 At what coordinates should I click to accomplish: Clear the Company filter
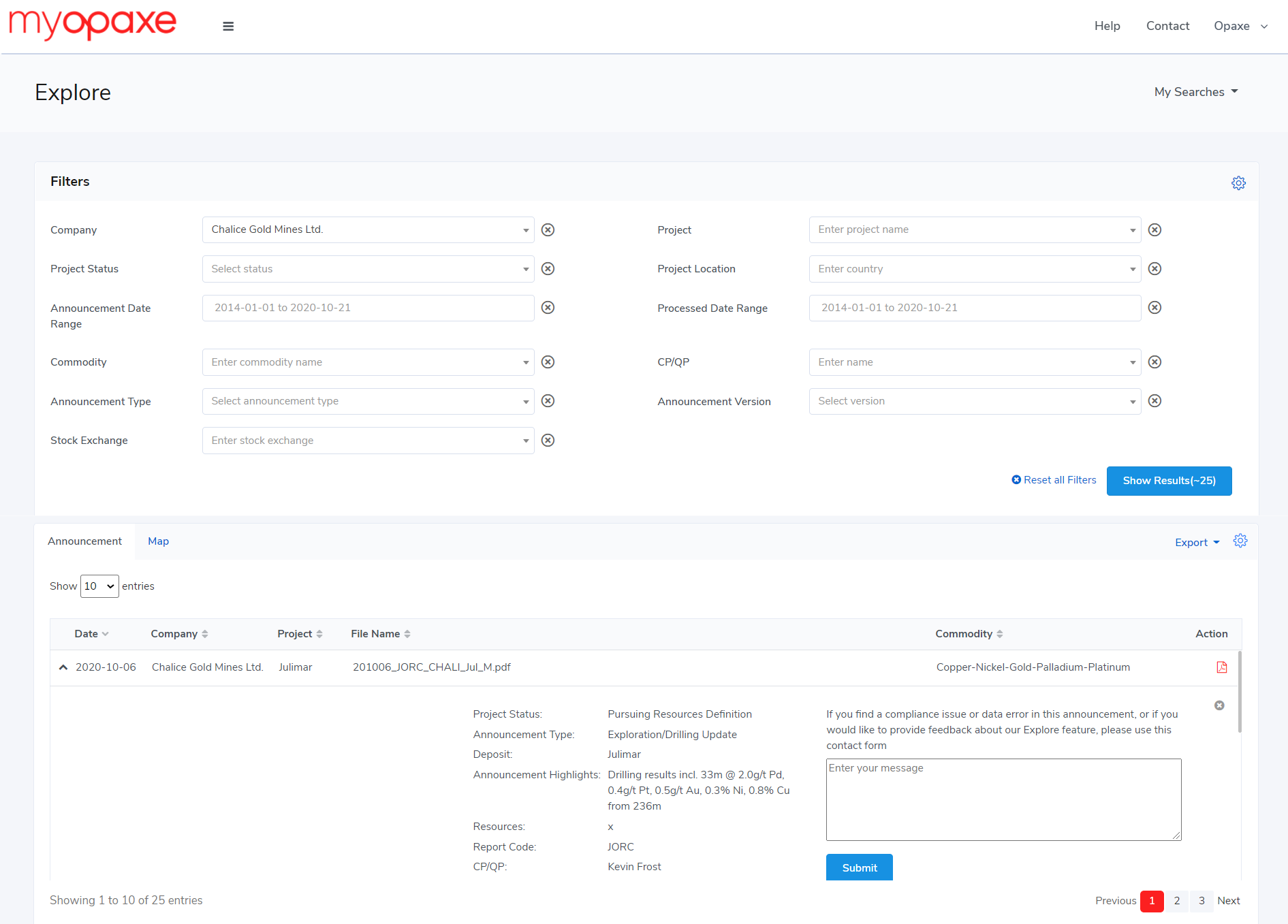point(548,230)
